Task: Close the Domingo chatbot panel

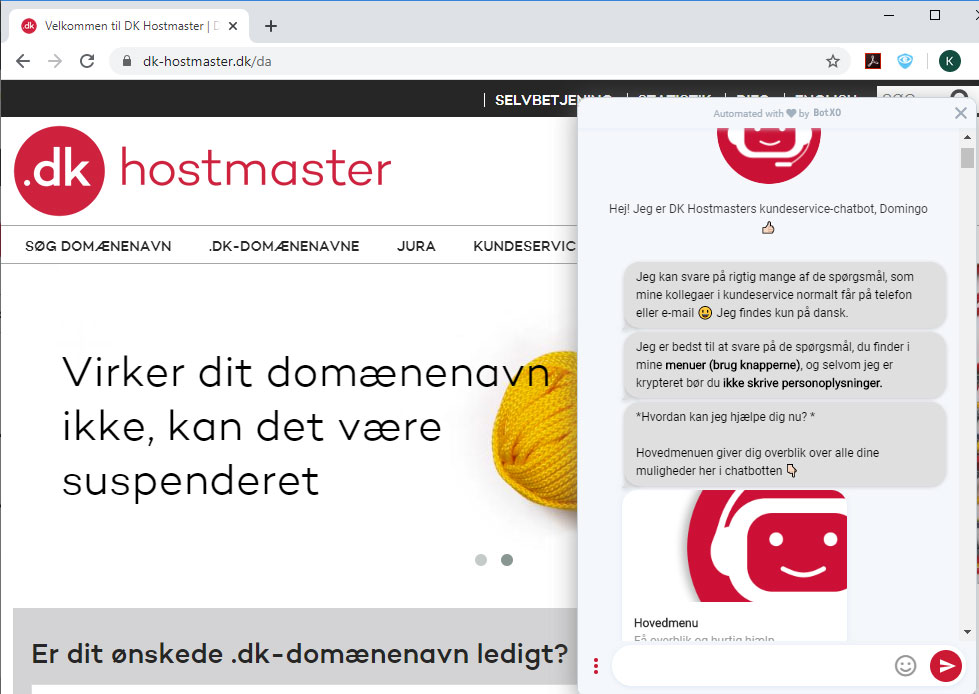Action: [961, 113]
